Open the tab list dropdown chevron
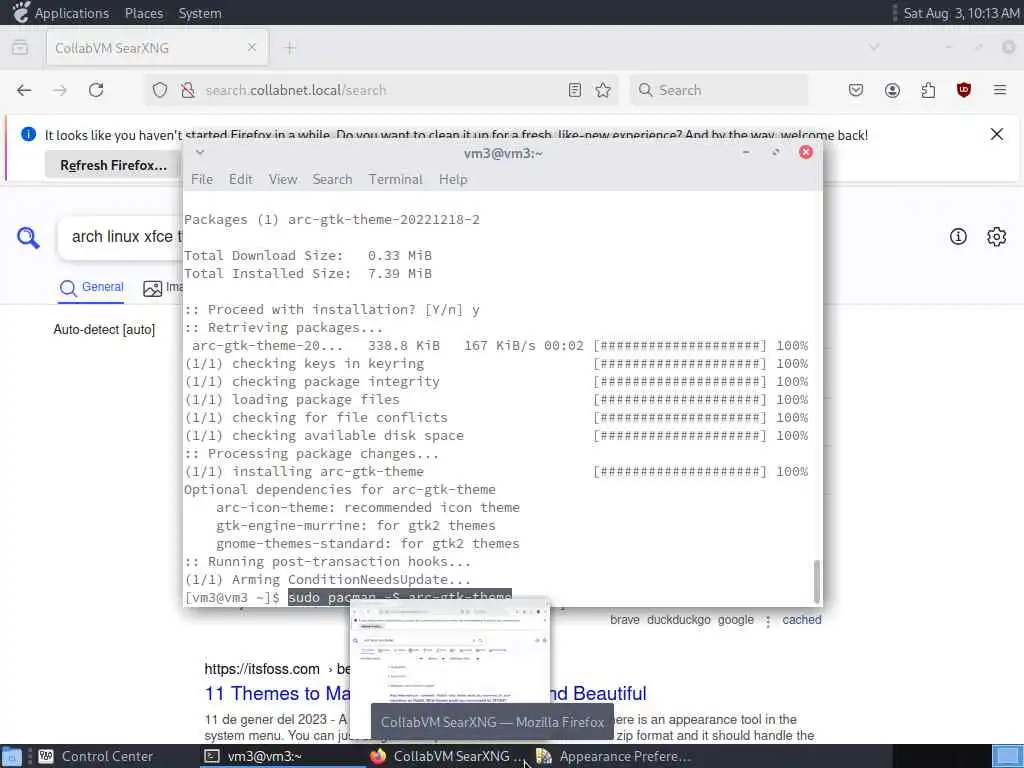This screenshot has width=1024, height=768. point(874,47)
